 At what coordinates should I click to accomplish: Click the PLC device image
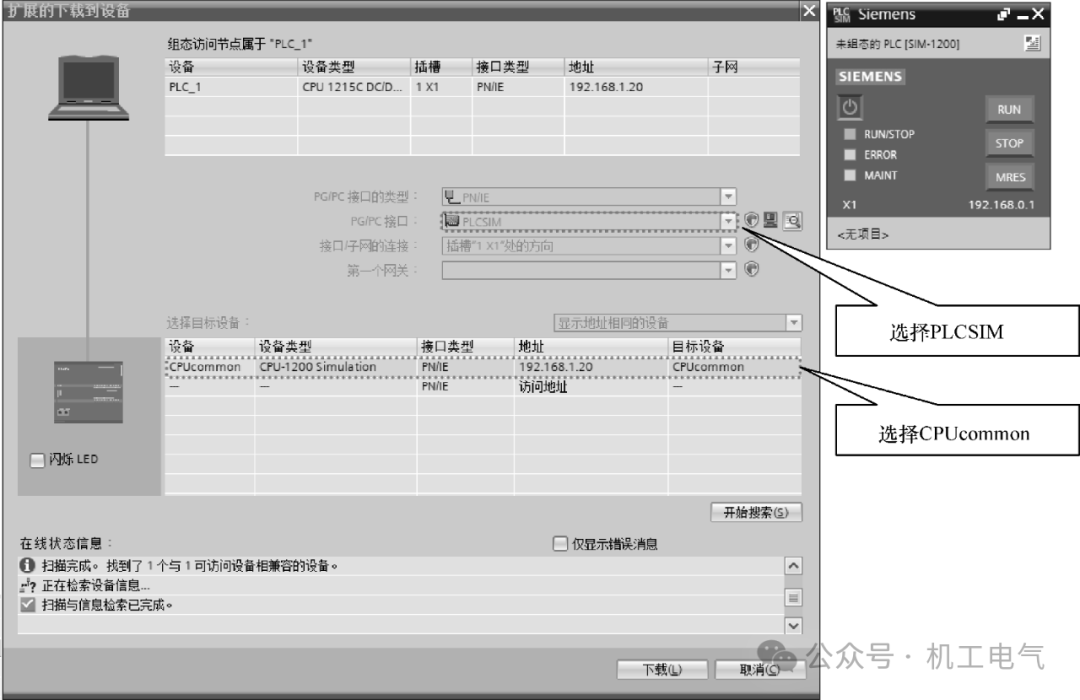[89, 392]
